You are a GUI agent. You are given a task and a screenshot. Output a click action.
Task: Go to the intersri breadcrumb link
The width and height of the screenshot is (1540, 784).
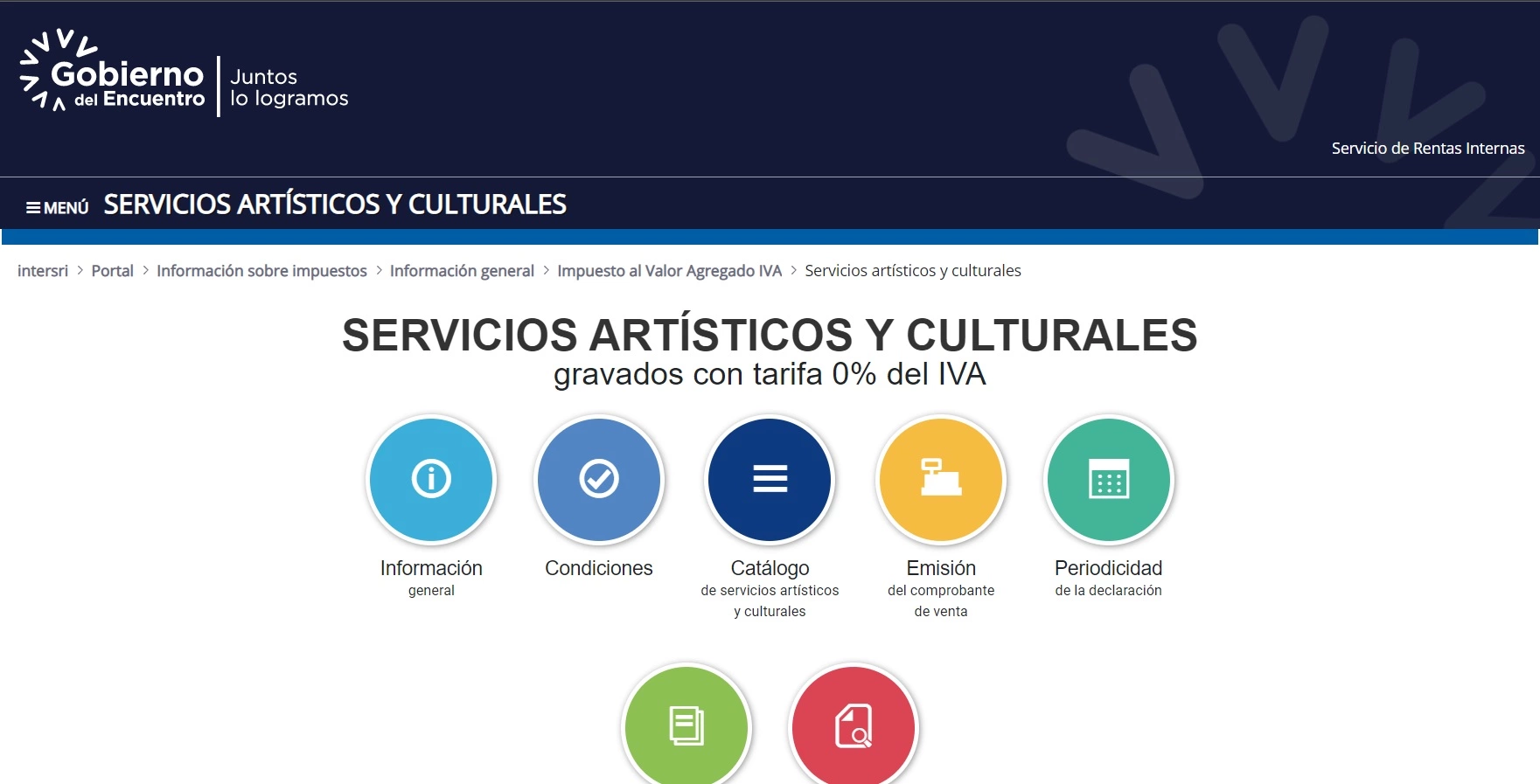coord(43,271)
